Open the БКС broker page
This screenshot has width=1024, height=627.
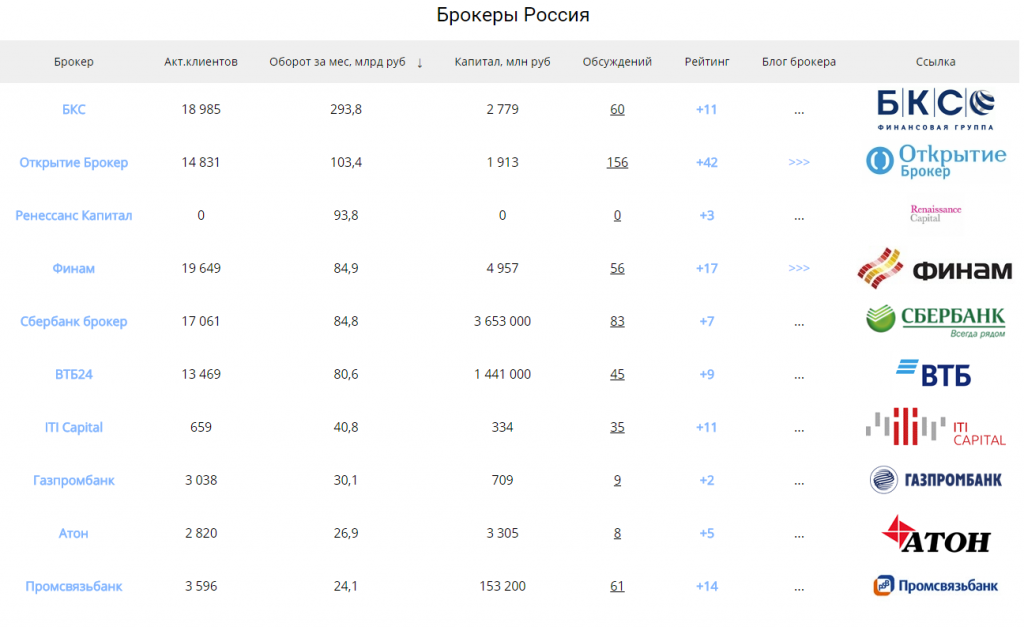tap(74, 109)
